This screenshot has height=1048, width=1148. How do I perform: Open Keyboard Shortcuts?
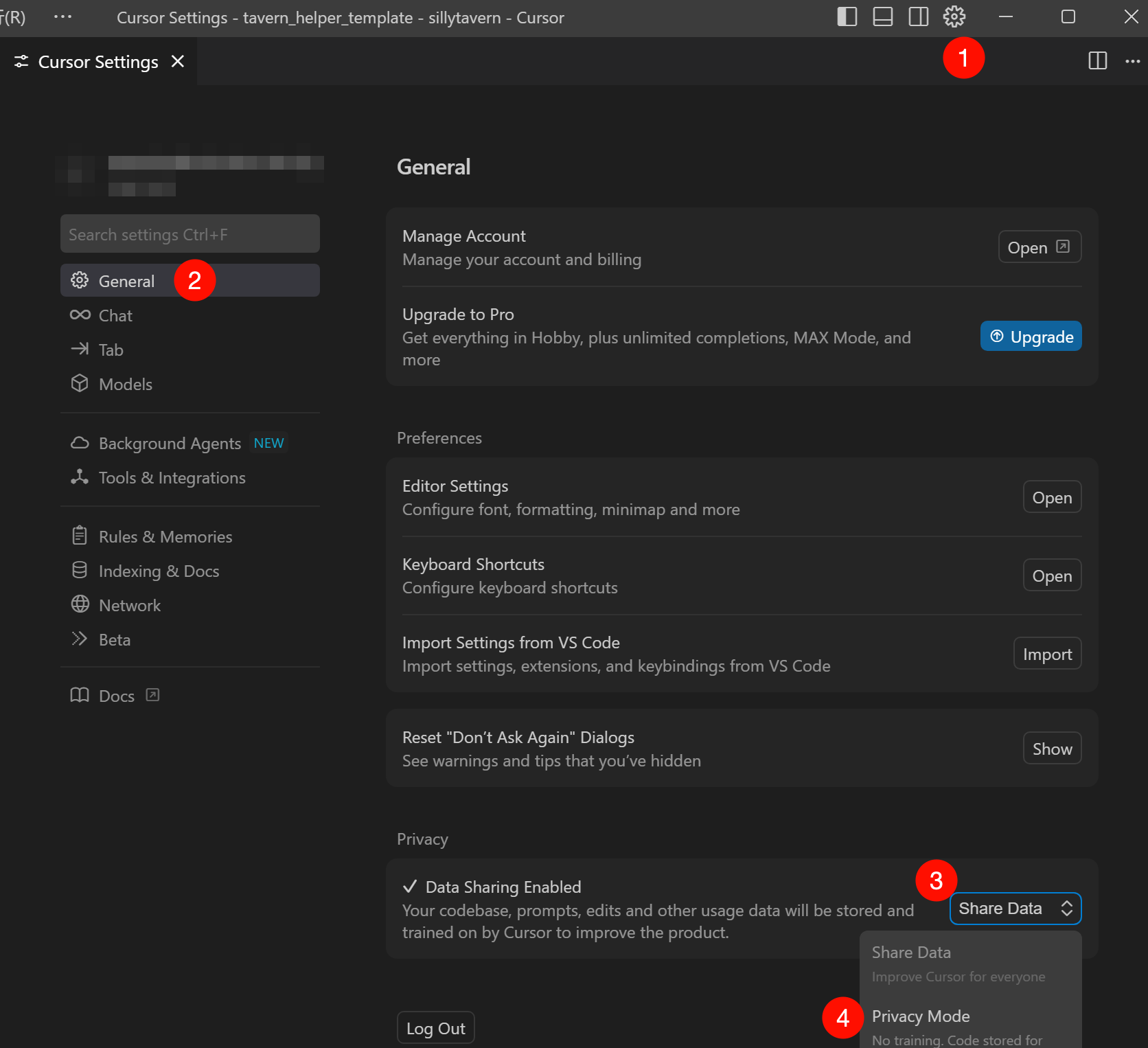pos(1052,576)
